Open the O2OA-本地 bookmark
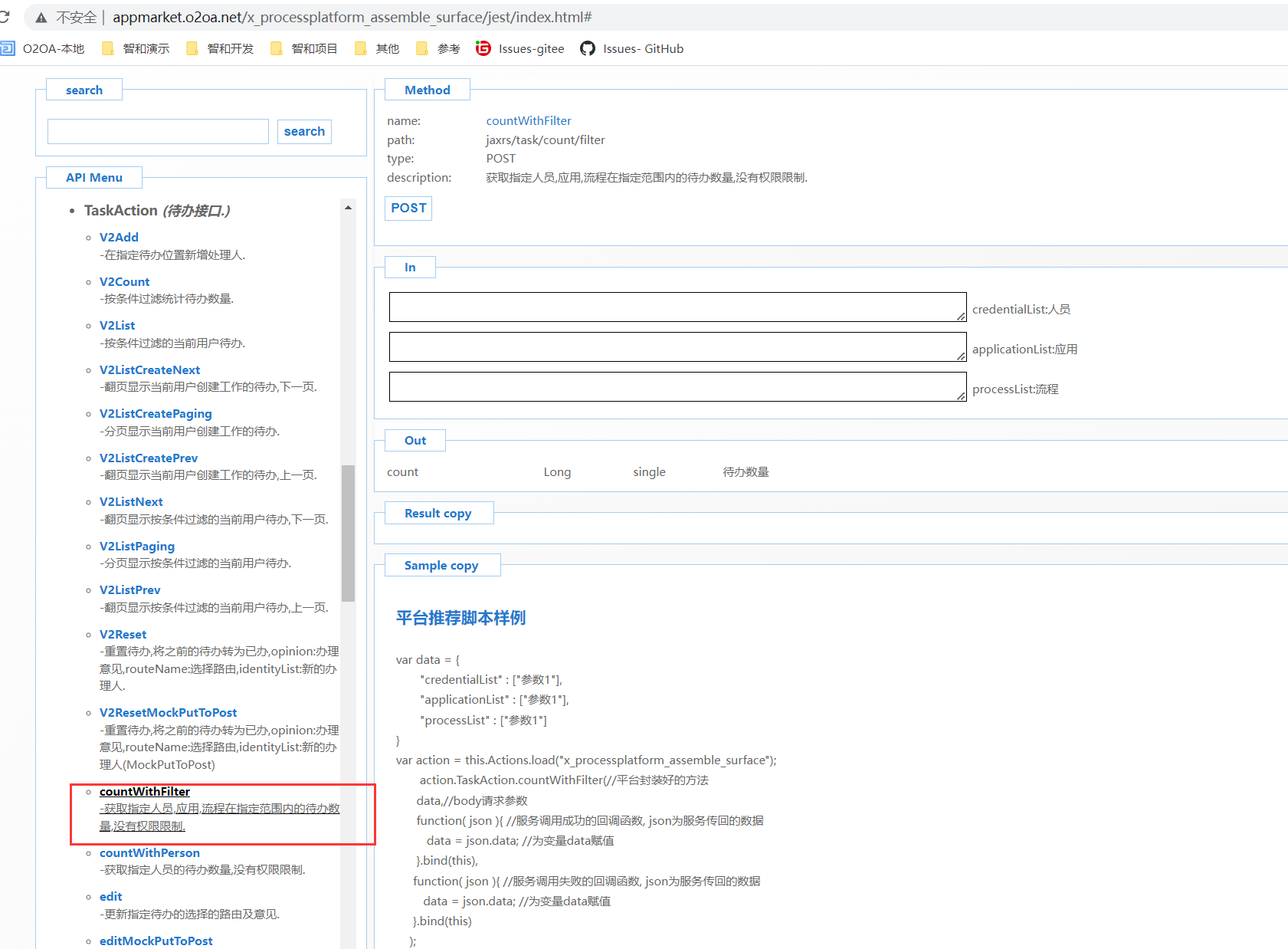Image resolution: width=1288 pixels, height=949 pixels. point(43,48)
